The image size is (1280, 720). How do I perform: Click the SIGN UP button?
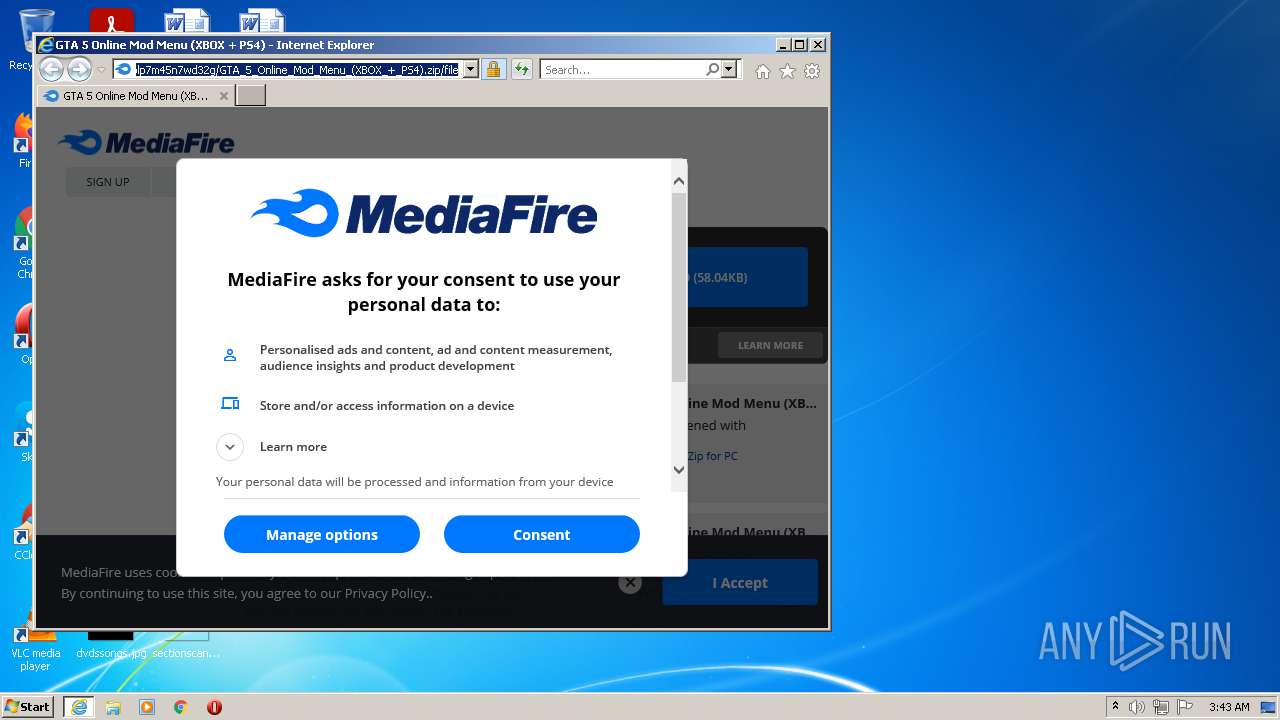point(108,182)
